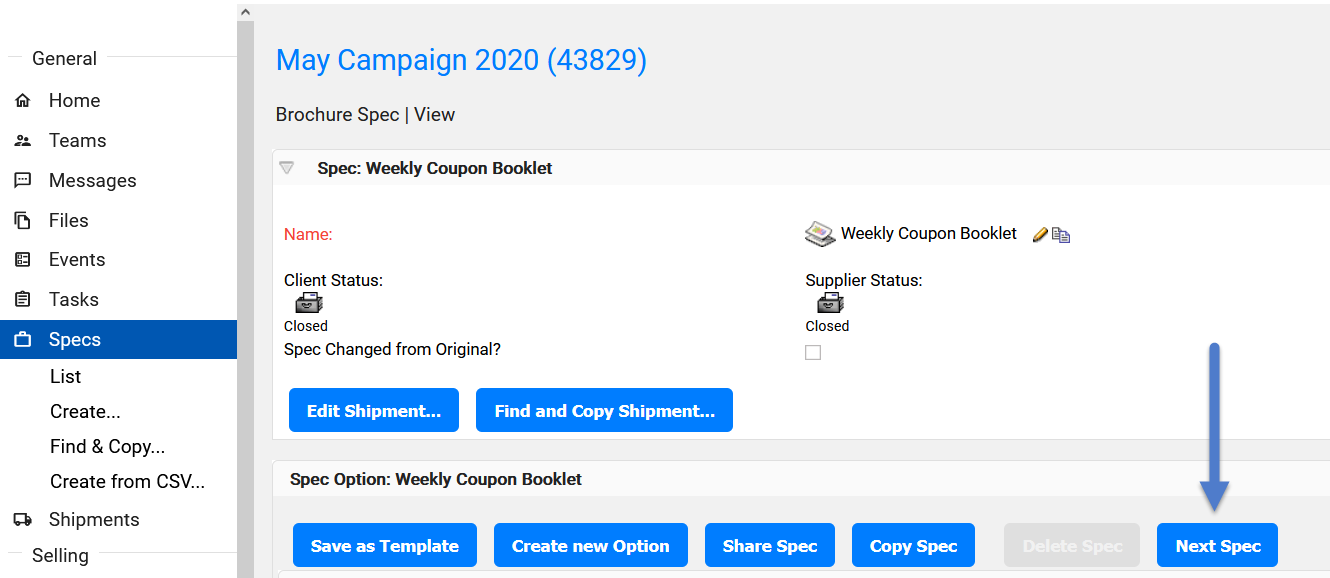
Task: Click the Events calendar icon
Action: click(x=22, y=260)
